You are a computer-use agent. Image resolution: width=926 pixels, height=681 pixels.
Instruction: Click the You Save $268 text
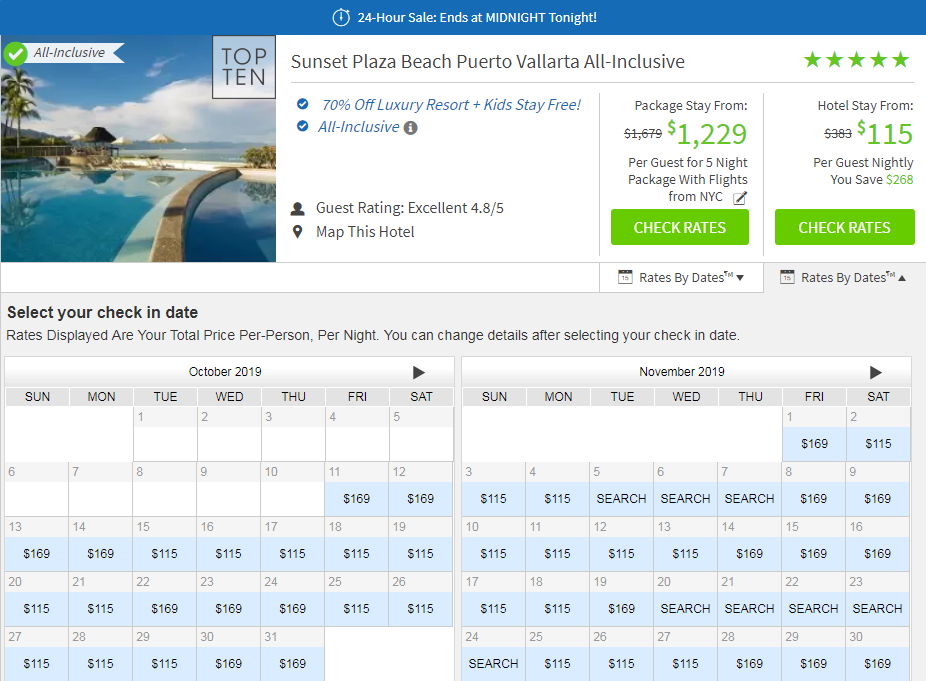click(x=872, y=180)
